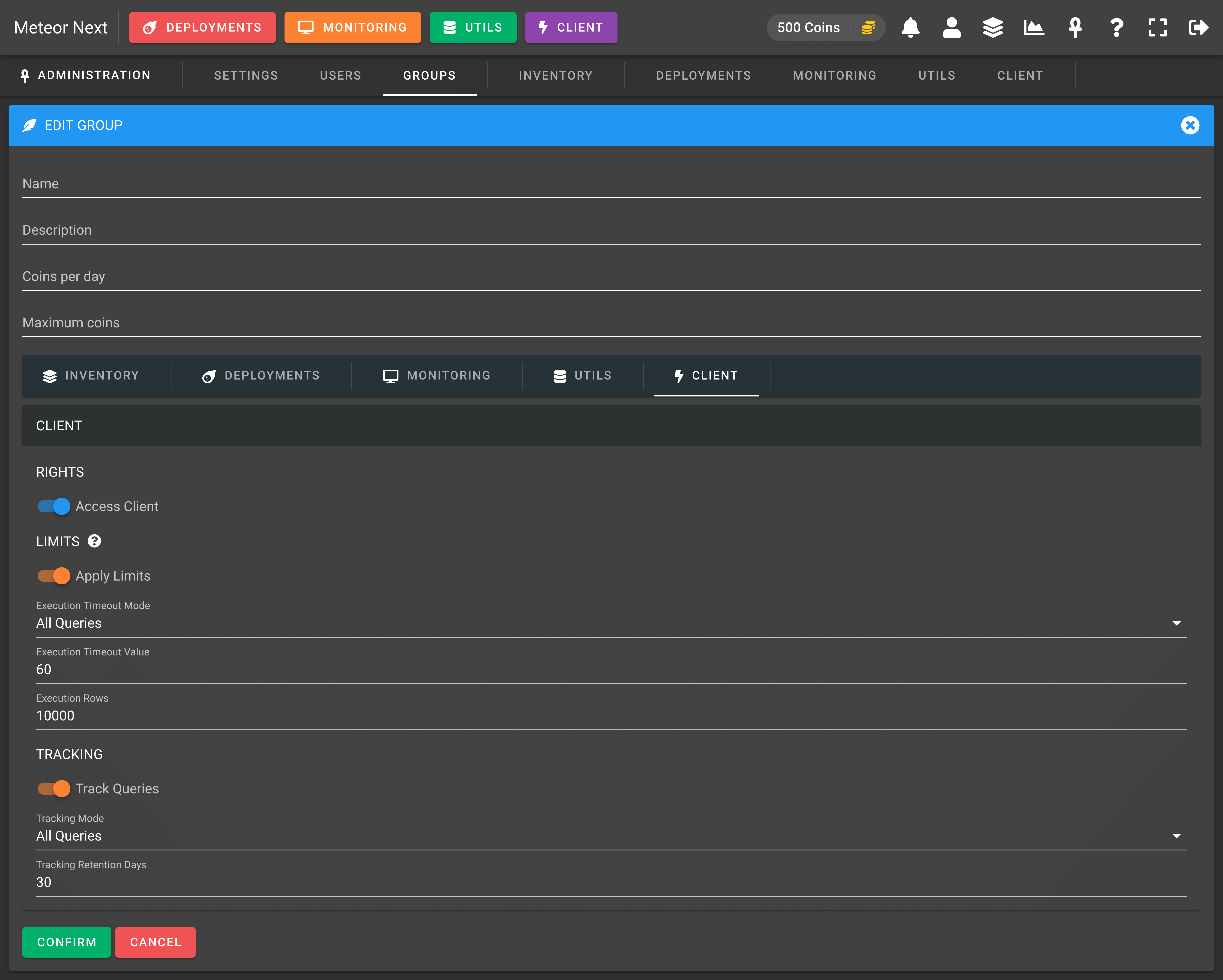Expand the Execution Timeout Mode dropdown

coord(611,623)
